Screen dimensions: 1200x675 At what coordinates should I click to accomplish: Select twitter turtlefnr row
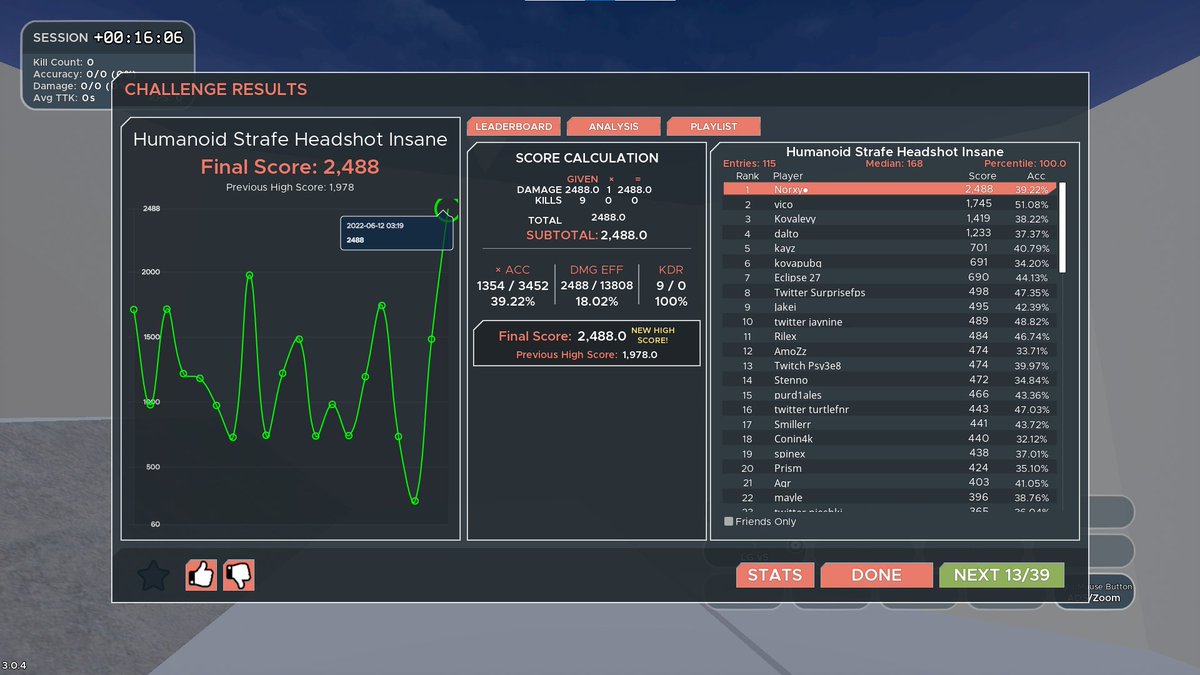pos(889,410)
